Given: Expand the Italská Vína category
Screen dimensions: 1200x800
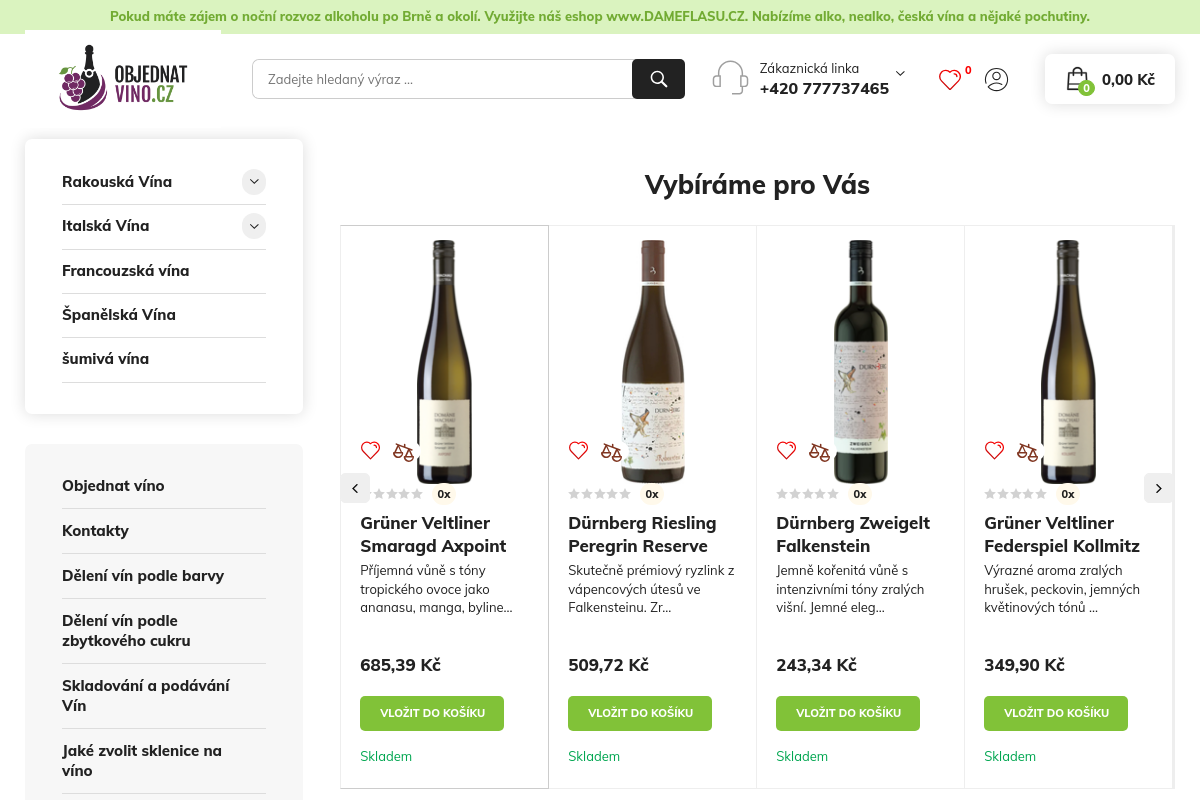Looking at the screenshot, I should 254,226.
